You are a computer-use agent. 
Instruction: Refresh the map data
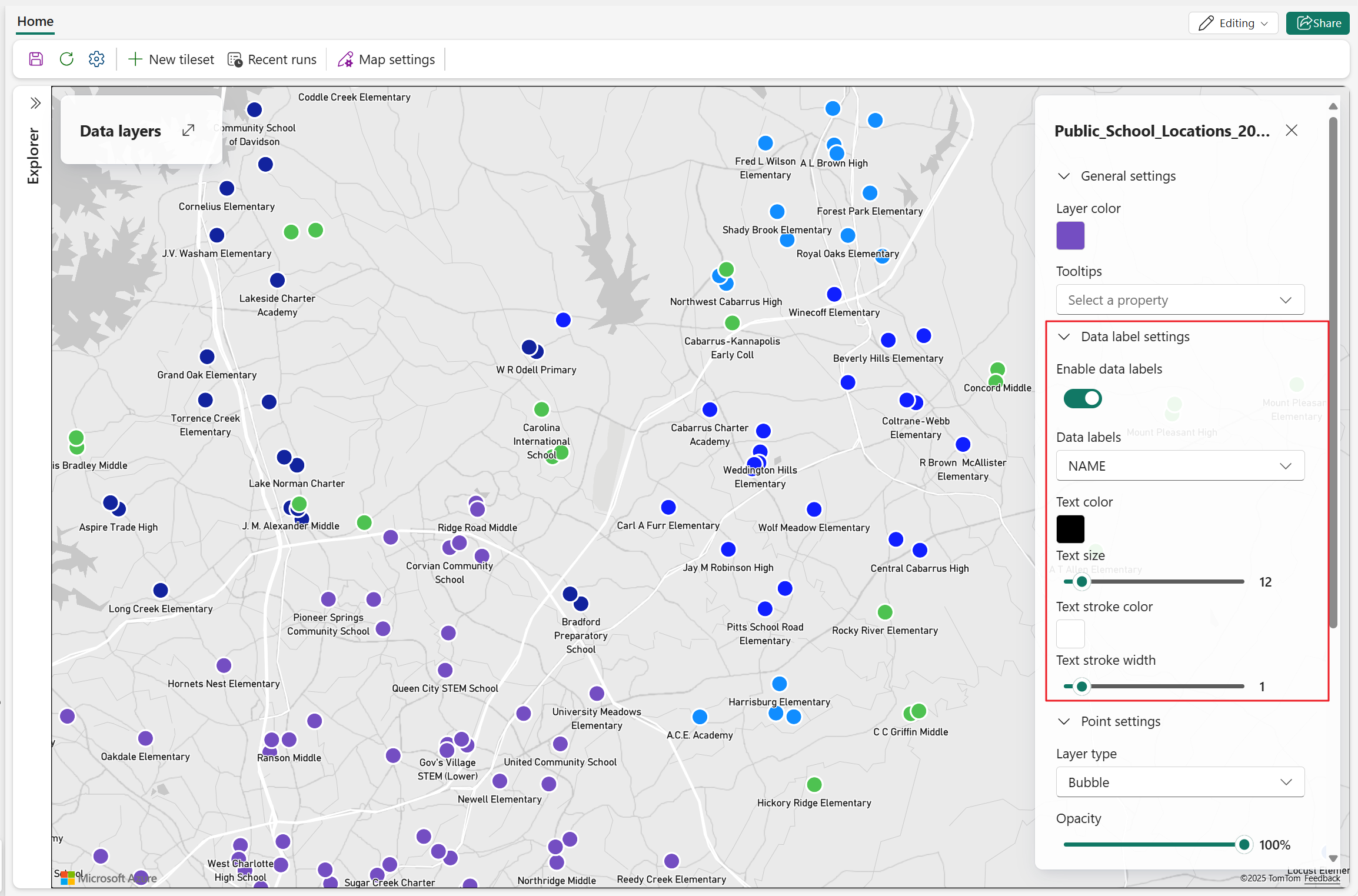click(x=66, y=59)
